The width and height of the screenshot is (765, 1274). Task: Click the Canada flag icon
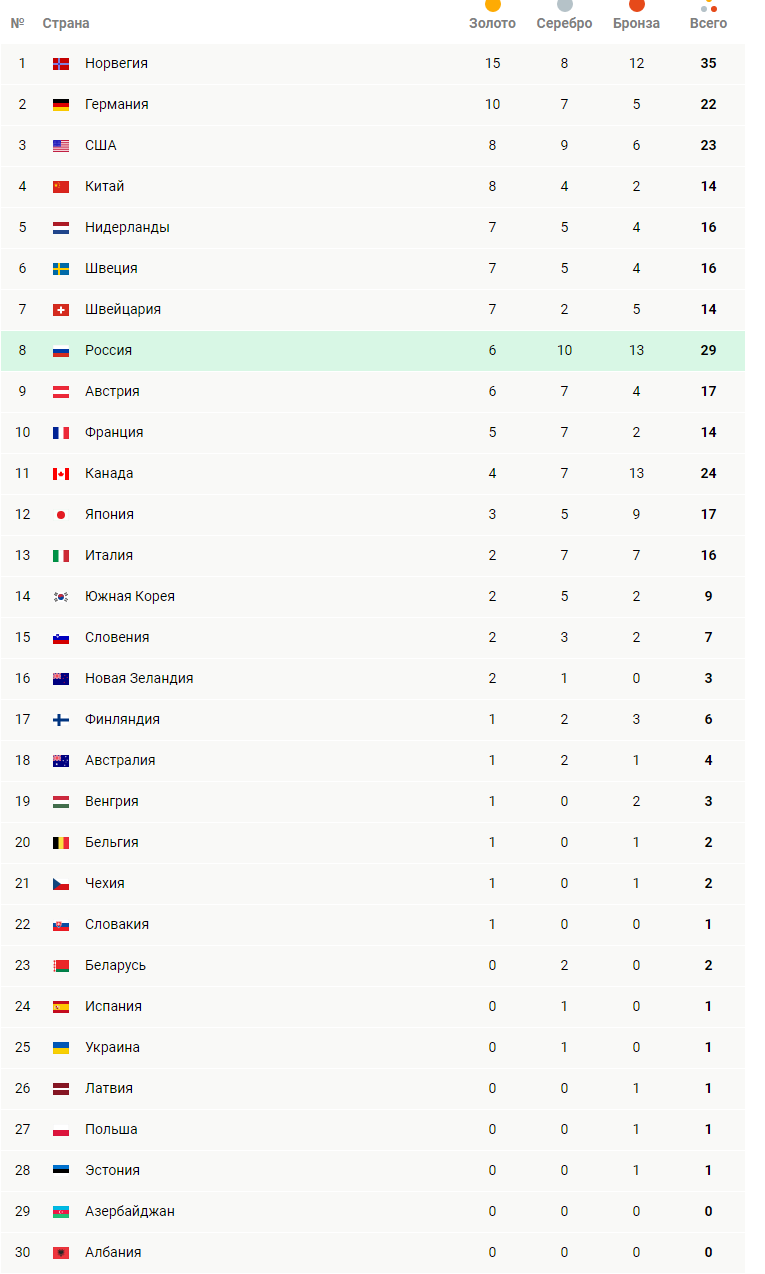(61, 473)
